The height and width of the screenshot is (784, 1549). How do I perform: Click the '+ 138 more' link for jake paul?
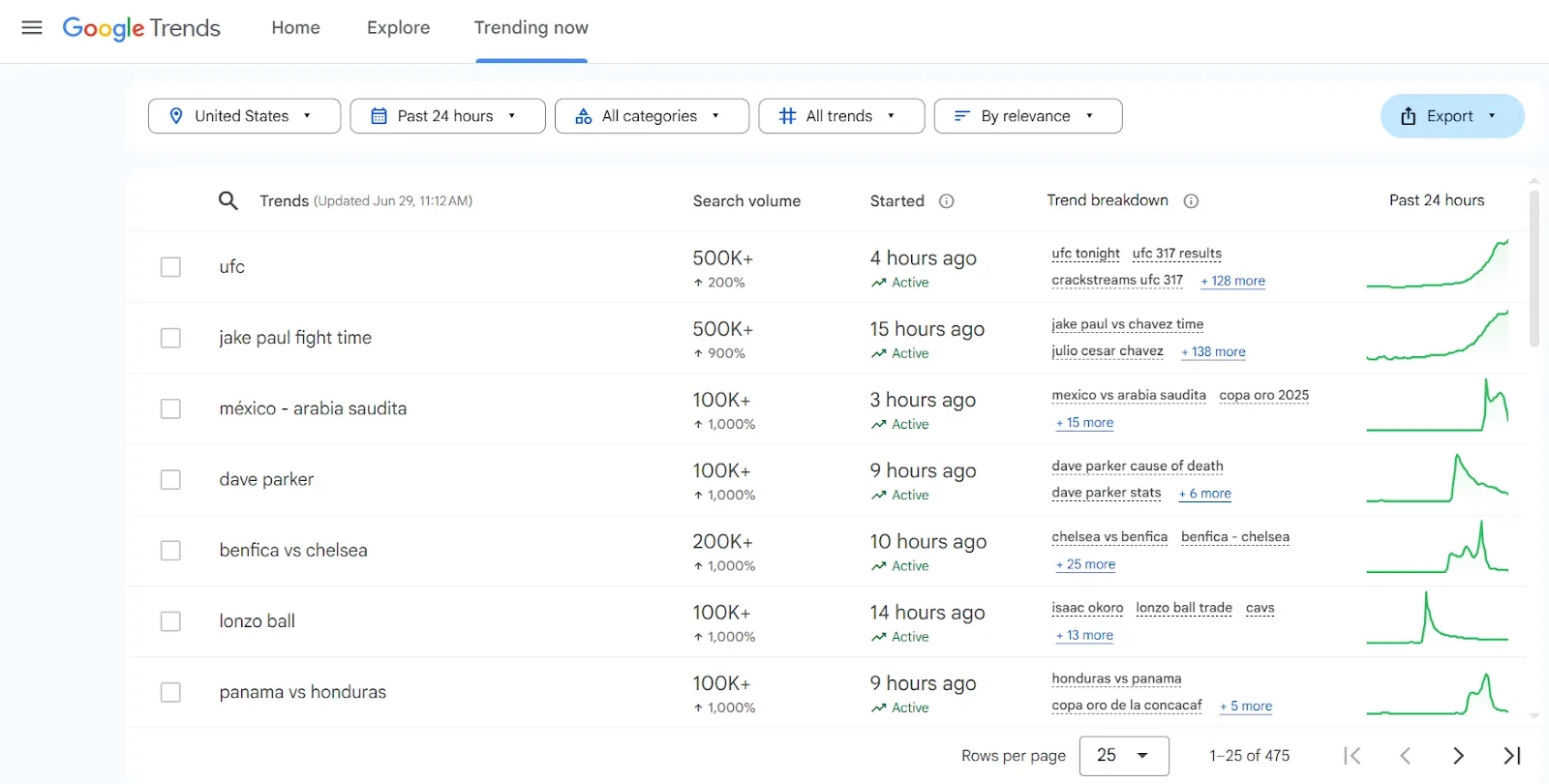(1213, 351)
